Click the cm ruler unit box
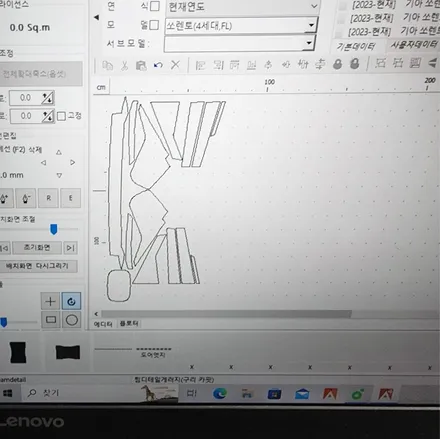Viewport: 440px width, 439px height. [101, 88]
